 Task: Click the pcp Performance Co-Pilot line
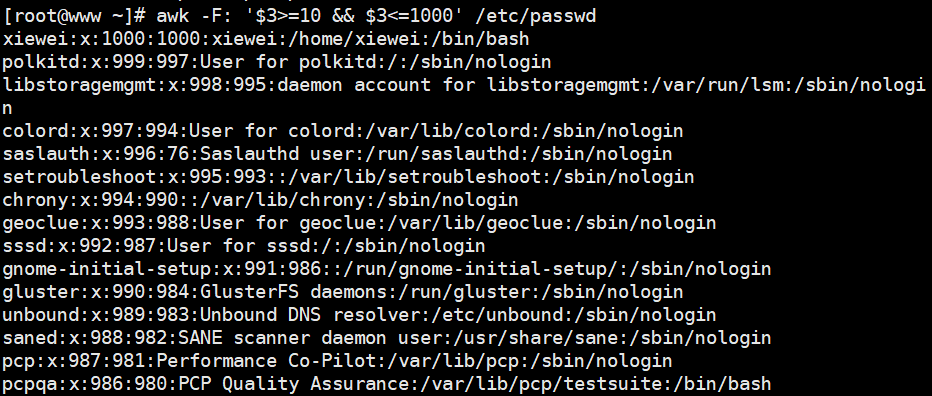click(338, 361)
